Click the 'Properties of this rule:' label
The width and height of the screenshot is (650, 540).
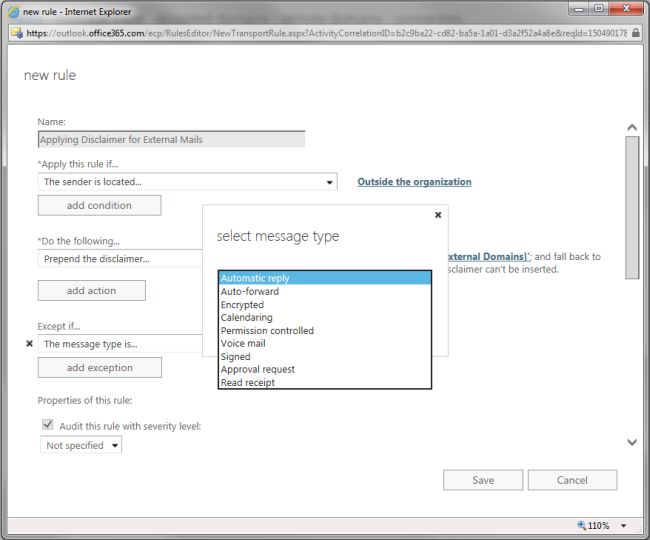point(85,400)
